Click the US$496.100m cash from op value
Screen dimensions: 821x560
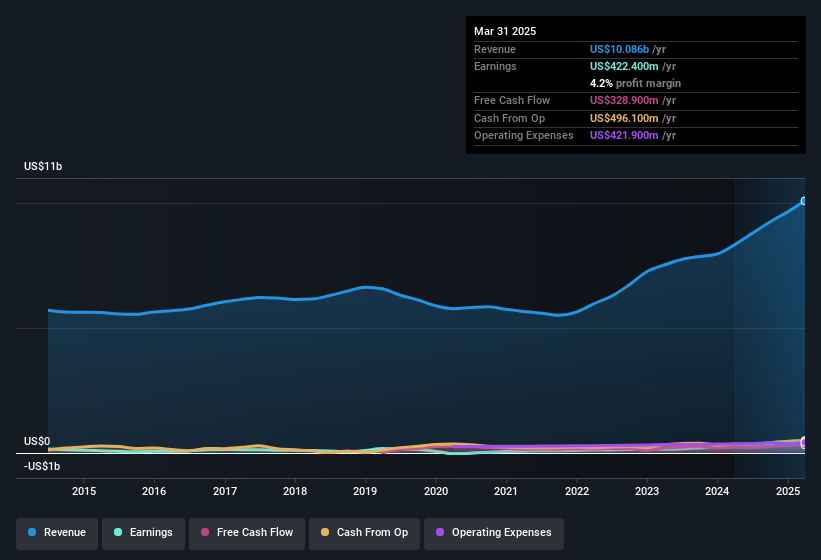point(624,118)
